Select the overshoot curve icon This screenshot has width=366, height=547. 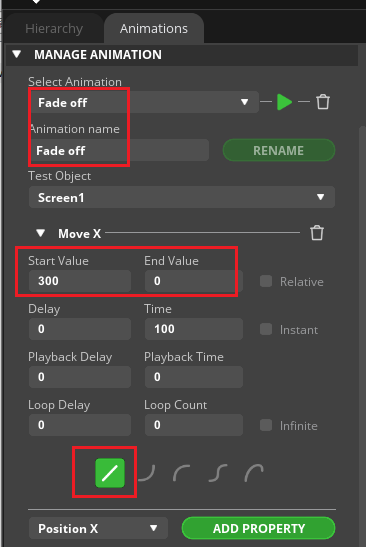click(x=254, y=473)
